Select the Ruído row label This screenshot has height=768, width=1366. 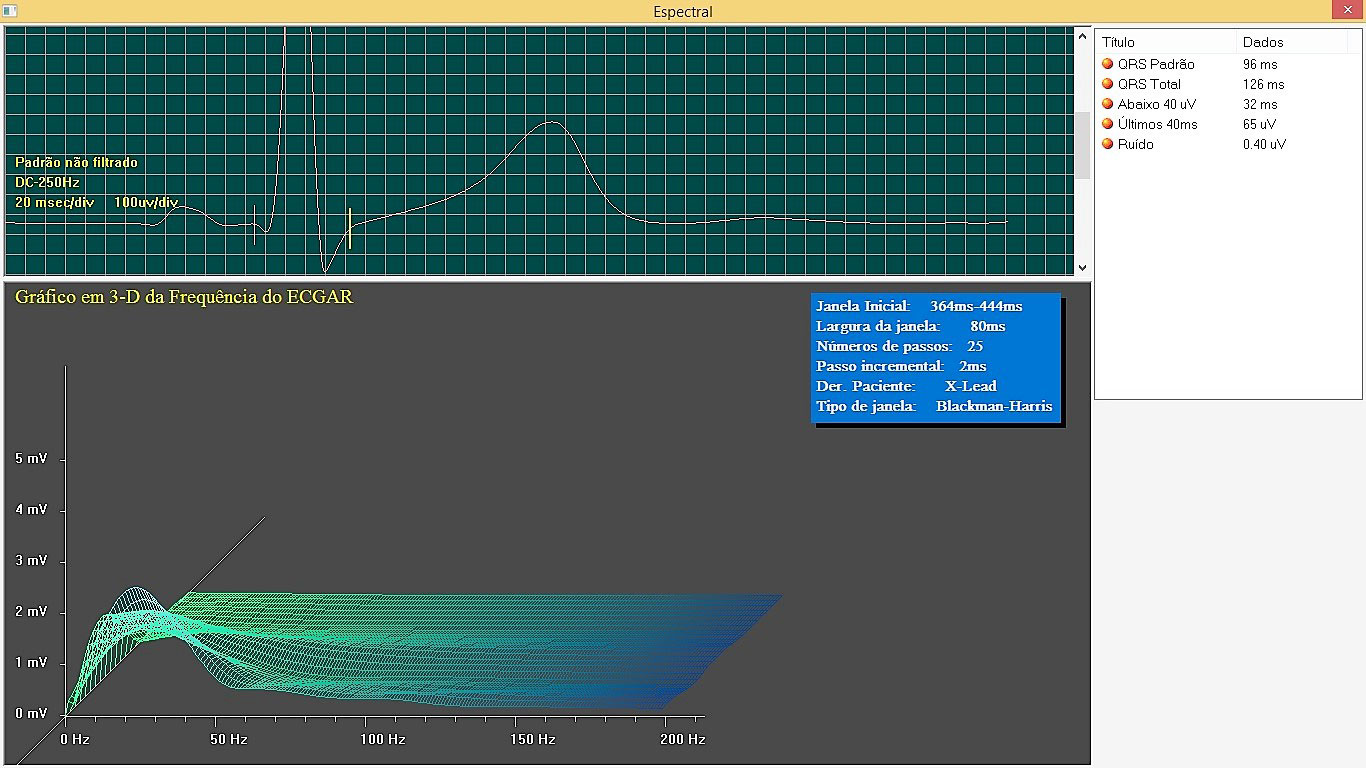(1136, 144)
